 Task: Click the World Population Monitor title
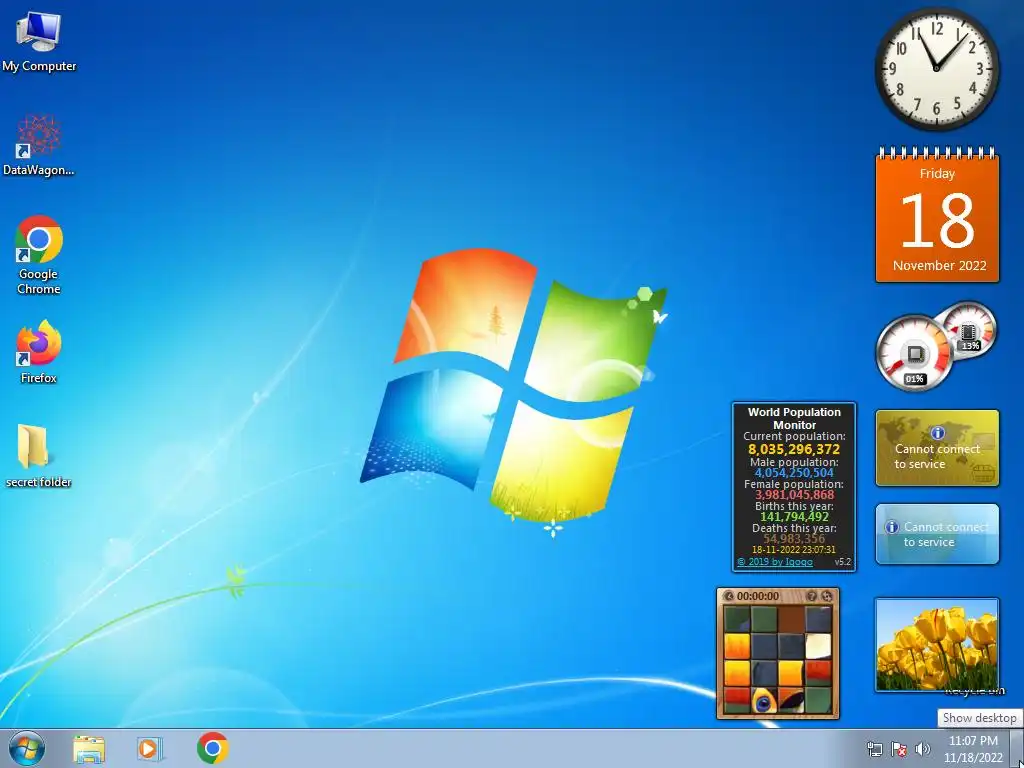point(794,418)
